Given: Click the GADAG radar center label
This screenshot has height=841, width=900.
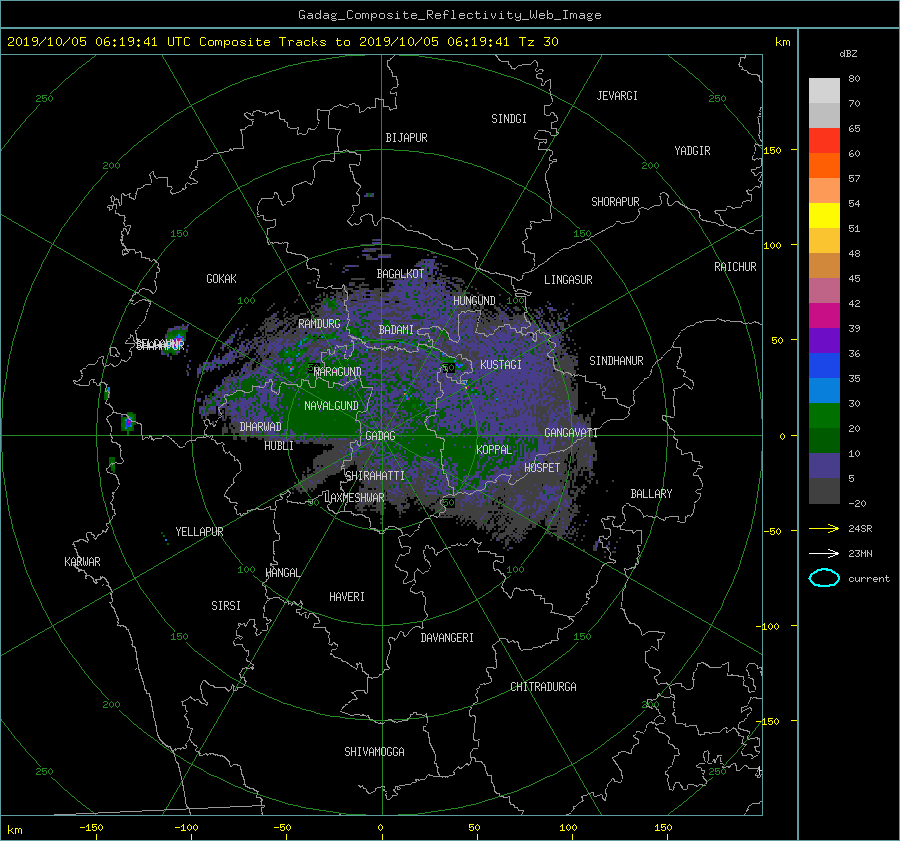Looking at the screenshot, I should (x=380, y=436).
